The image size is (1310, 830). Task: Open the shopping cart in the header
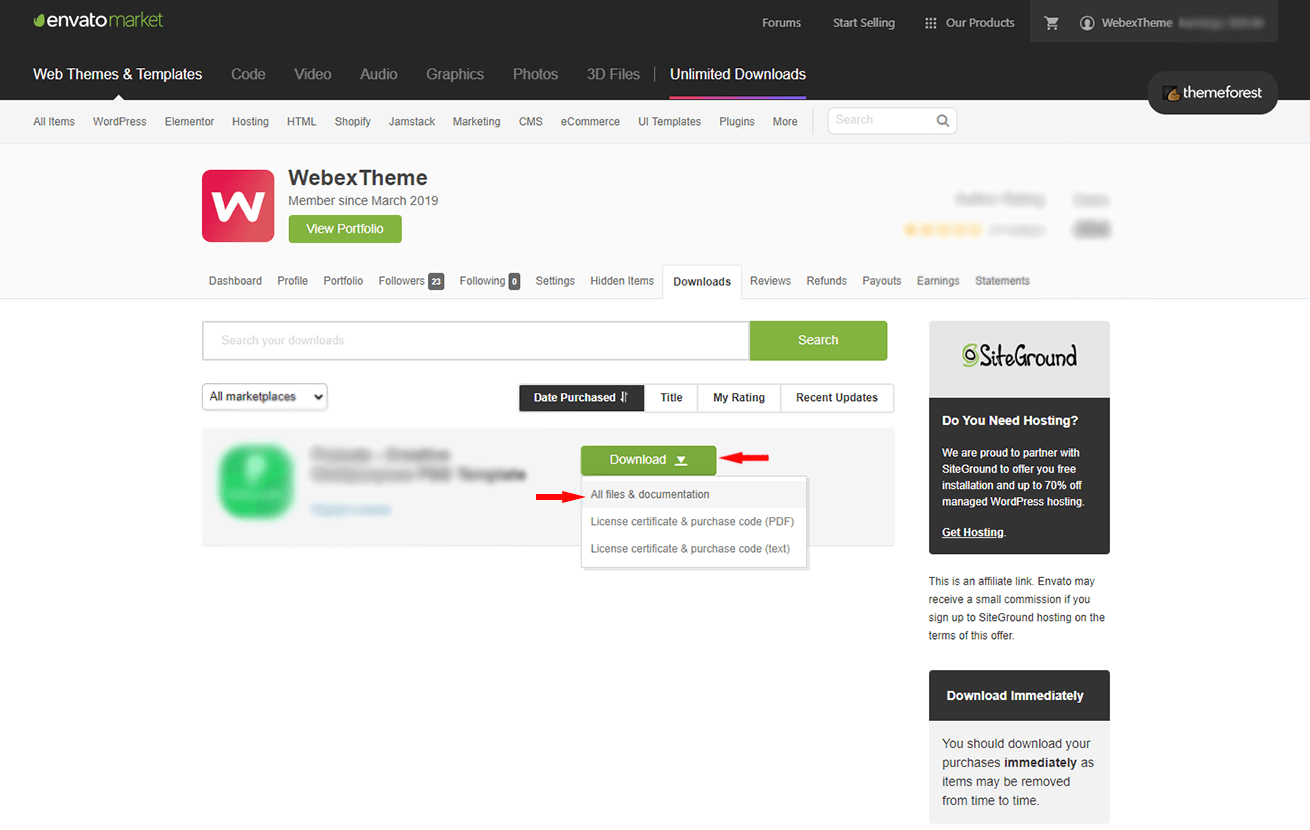tap(1050, 21)
